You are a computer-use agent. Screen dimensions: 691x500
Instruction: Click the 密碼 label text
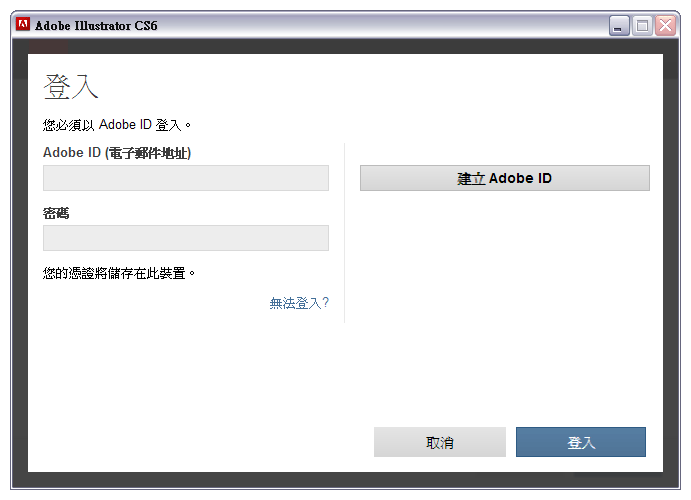56,213
